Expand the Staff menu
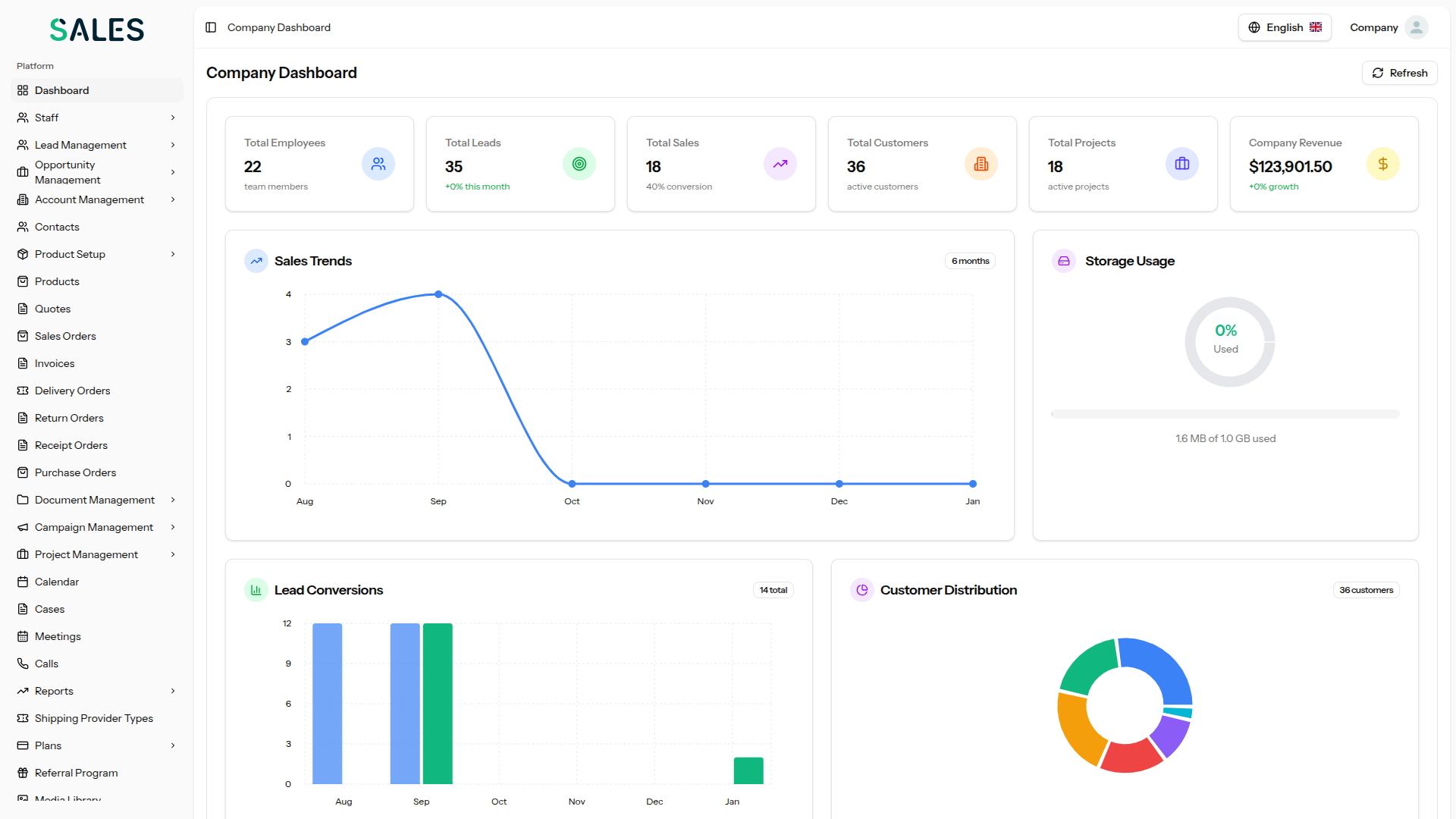 point(173,118)
